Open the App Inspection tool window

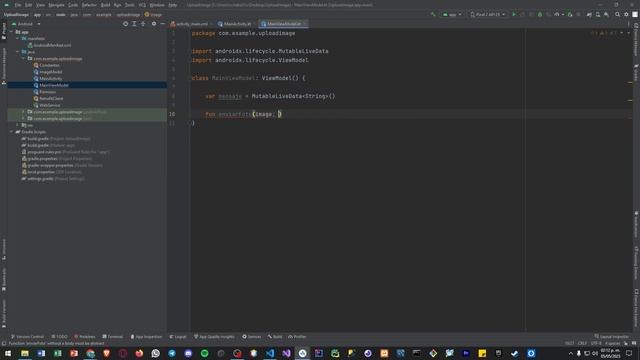(146, 337)
